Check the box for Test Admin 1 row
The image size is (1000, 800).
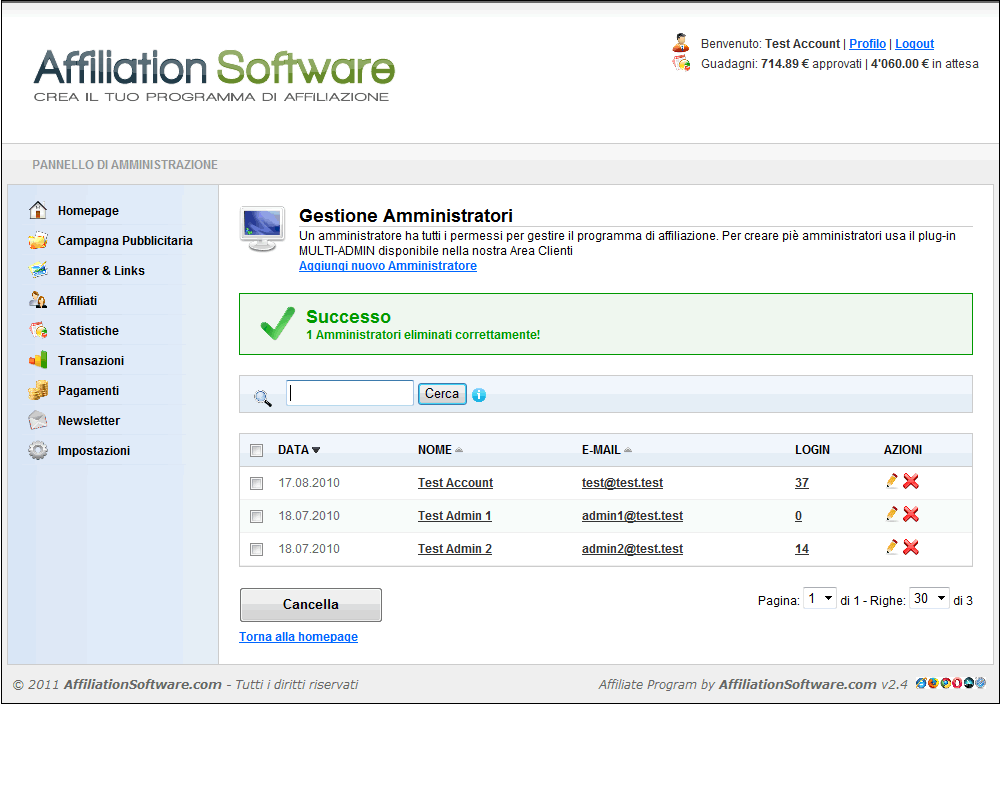click(x=256, y=516)
